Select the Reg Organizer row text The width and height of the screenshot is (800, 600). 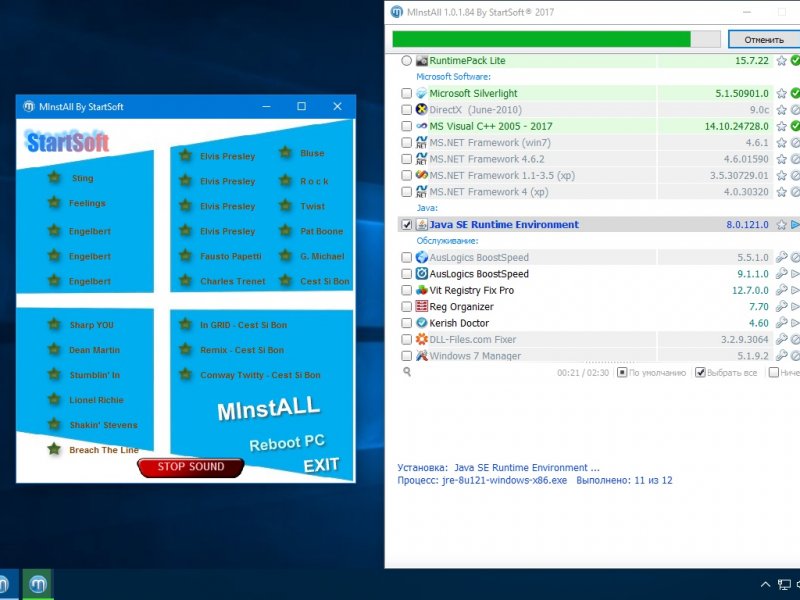pos(461,307)
